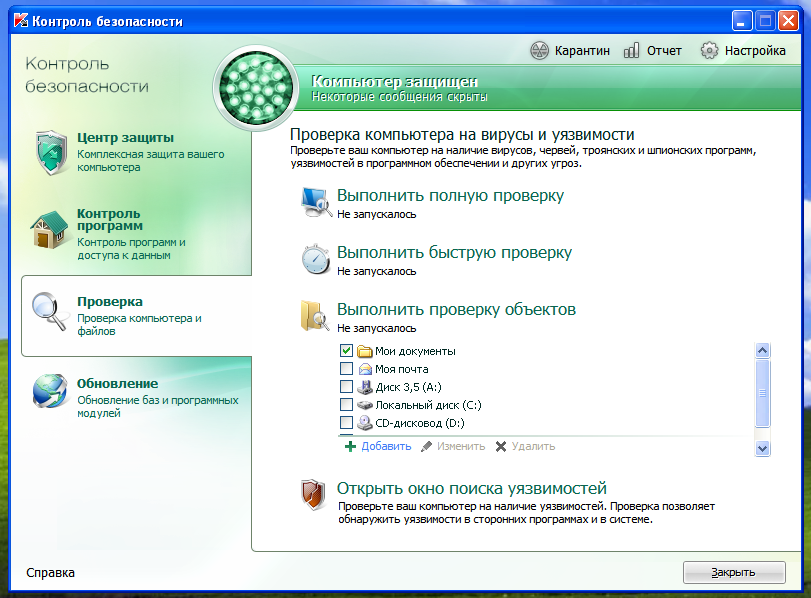Click the green protection status indicator orb
This screenshot has width=811, height=598.
[x=256, y=88]
